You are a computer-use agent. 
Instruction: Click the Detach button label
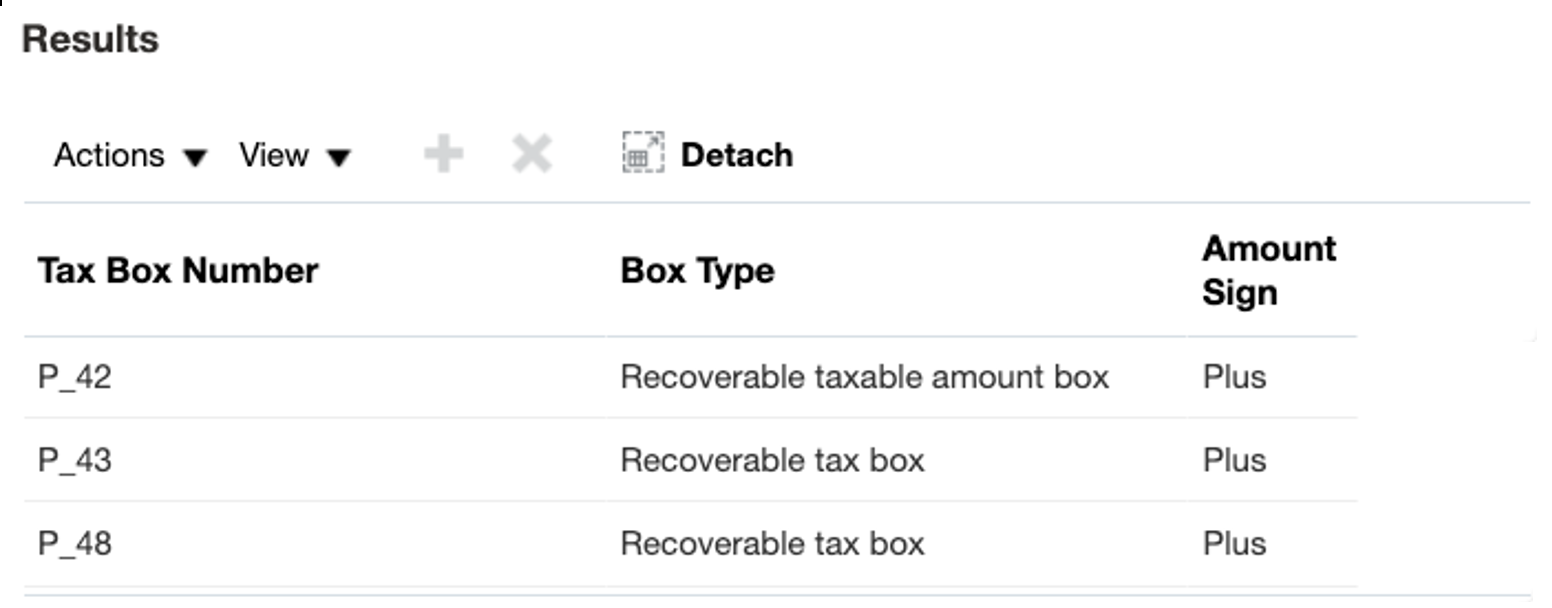pyautogui.click(x=736, y=154)
